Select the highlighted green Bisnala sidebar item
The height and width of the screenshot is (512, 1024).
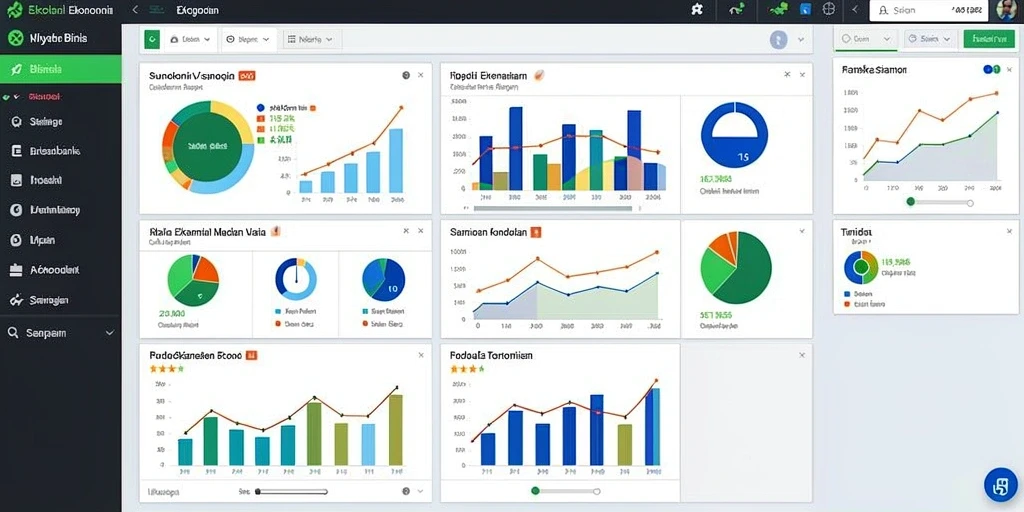tap(60, 69)
